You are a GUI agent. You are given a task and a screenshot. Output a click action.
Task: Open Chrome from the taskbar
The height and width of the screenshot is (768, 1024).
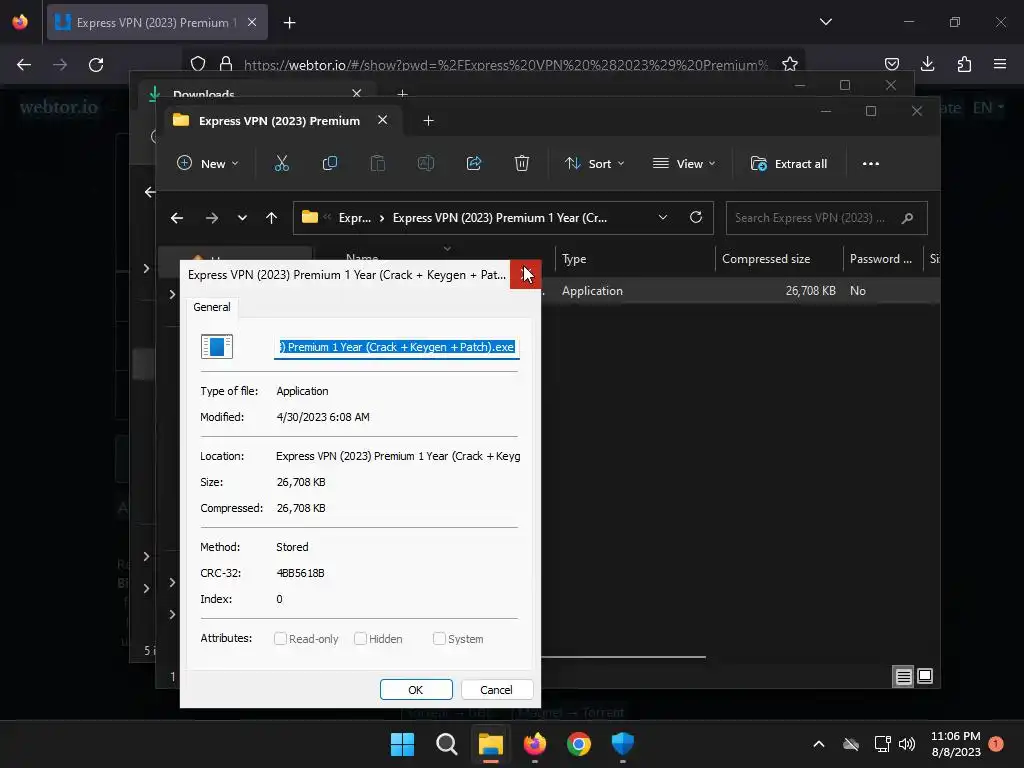579,744
